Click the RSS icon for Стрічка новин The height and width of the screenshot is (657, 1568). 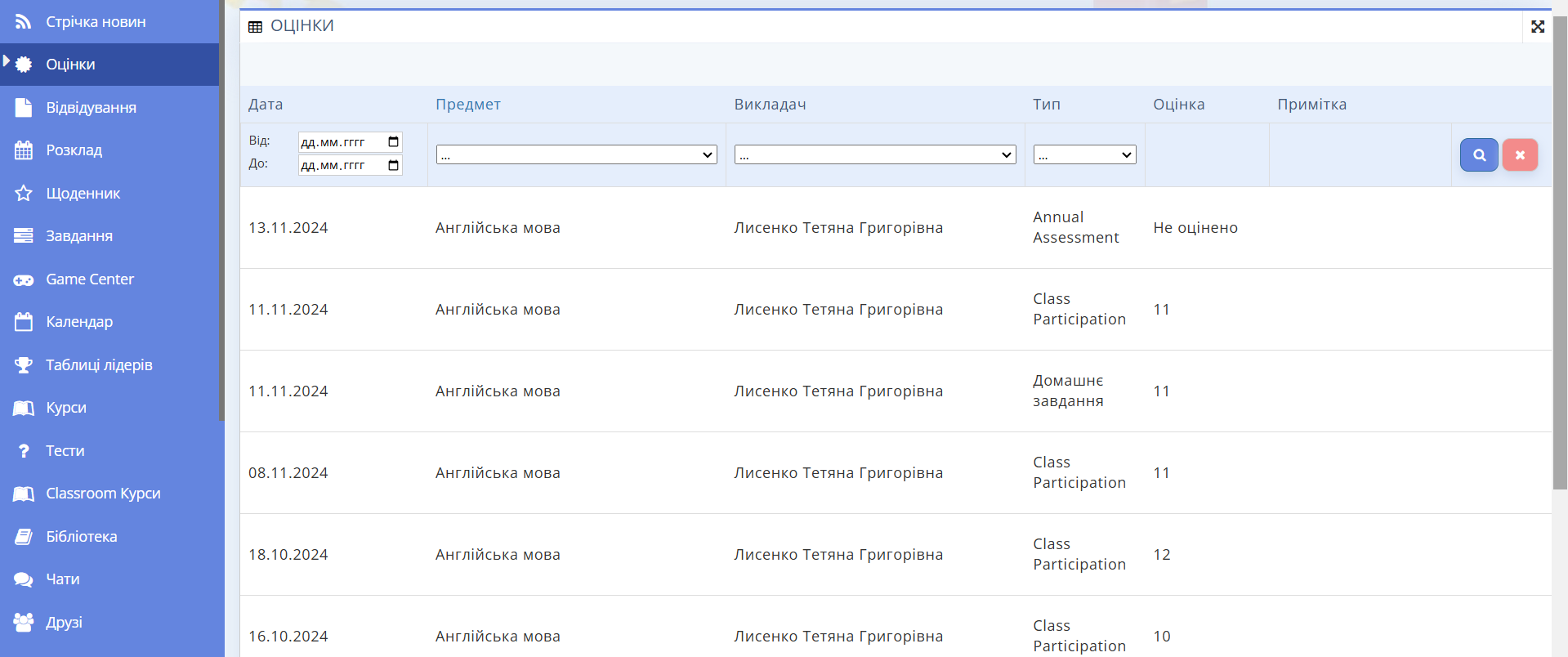click(x=24, y=22)
